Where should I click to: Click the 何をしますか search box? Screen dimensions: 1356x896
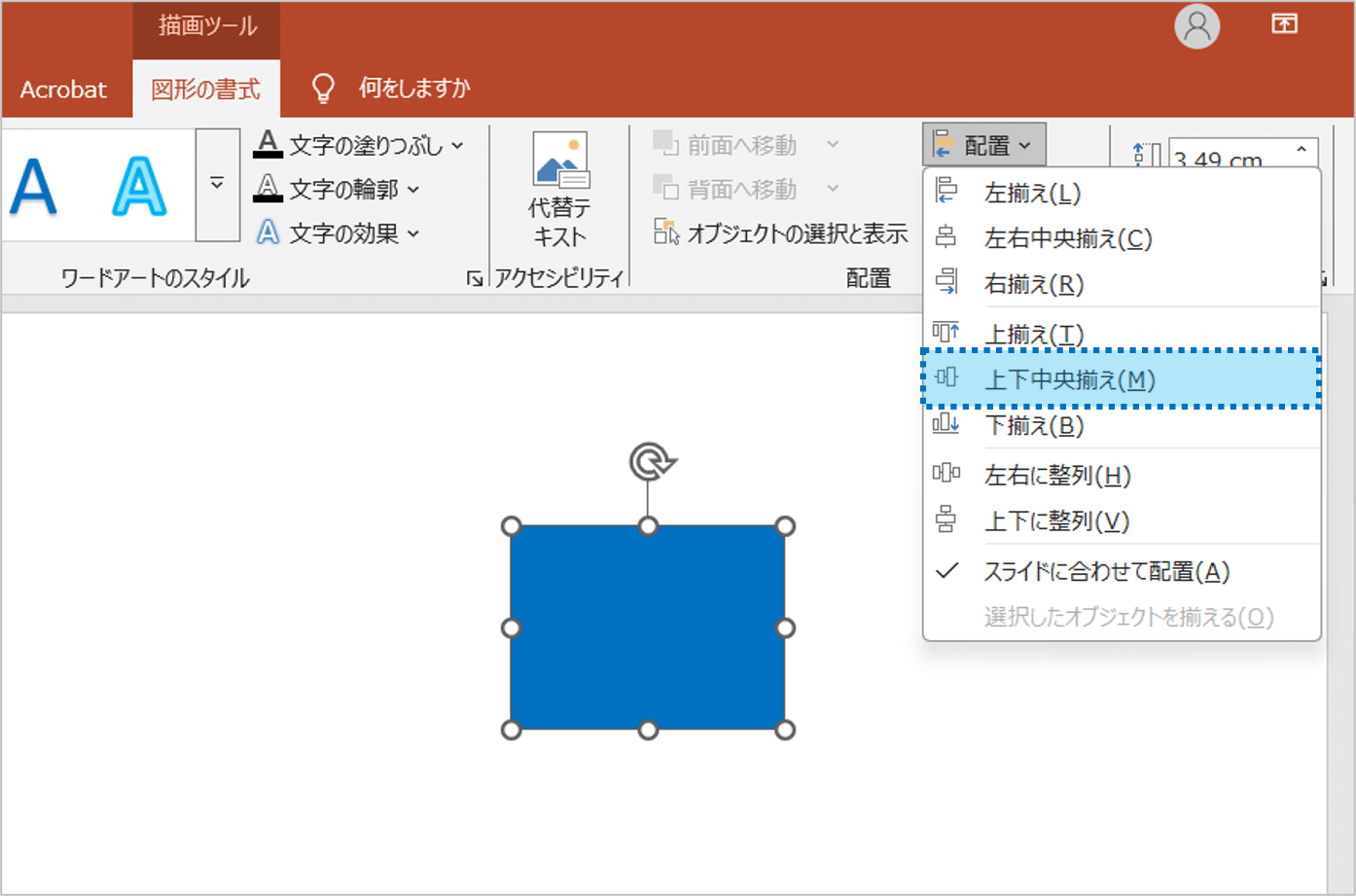[x=414, y=89]
